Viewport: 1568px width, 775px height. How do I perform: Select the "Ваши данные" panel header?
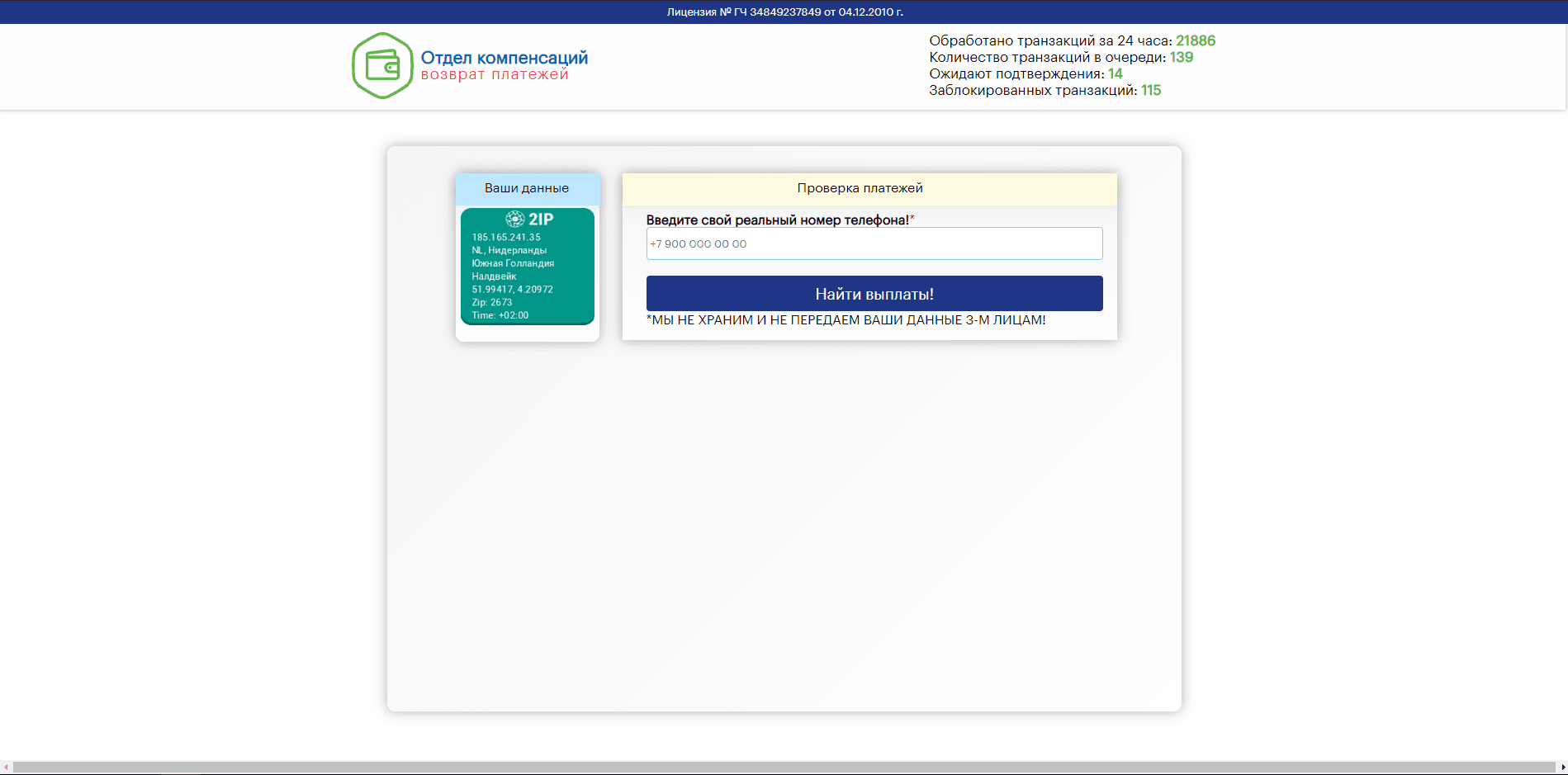point(527,188)
